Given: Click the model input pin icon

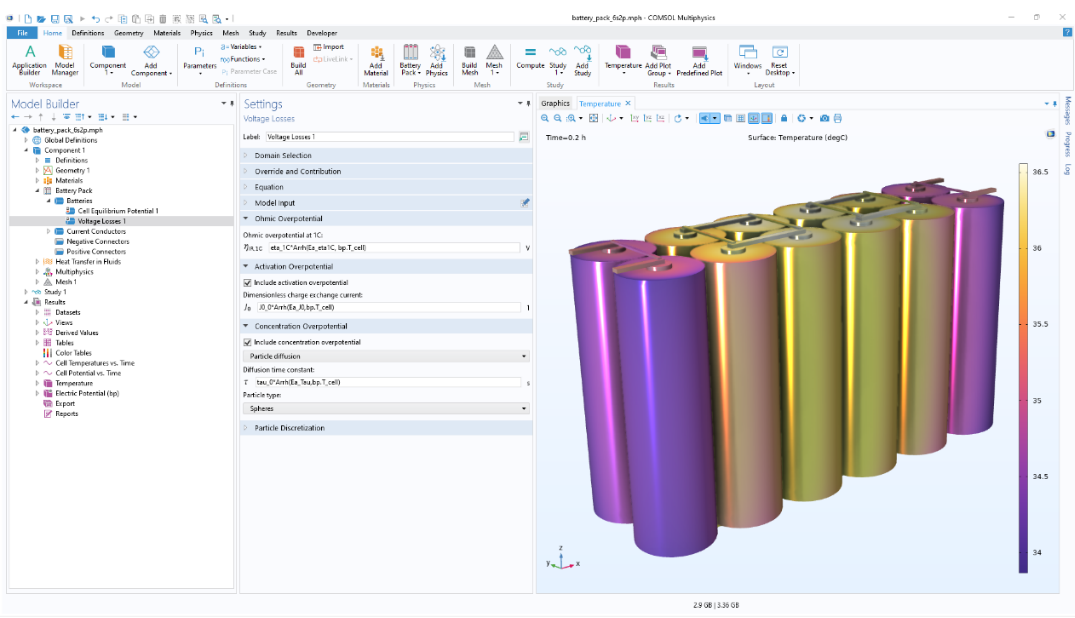Looking at the screenshot, I should tap(525, 203).
